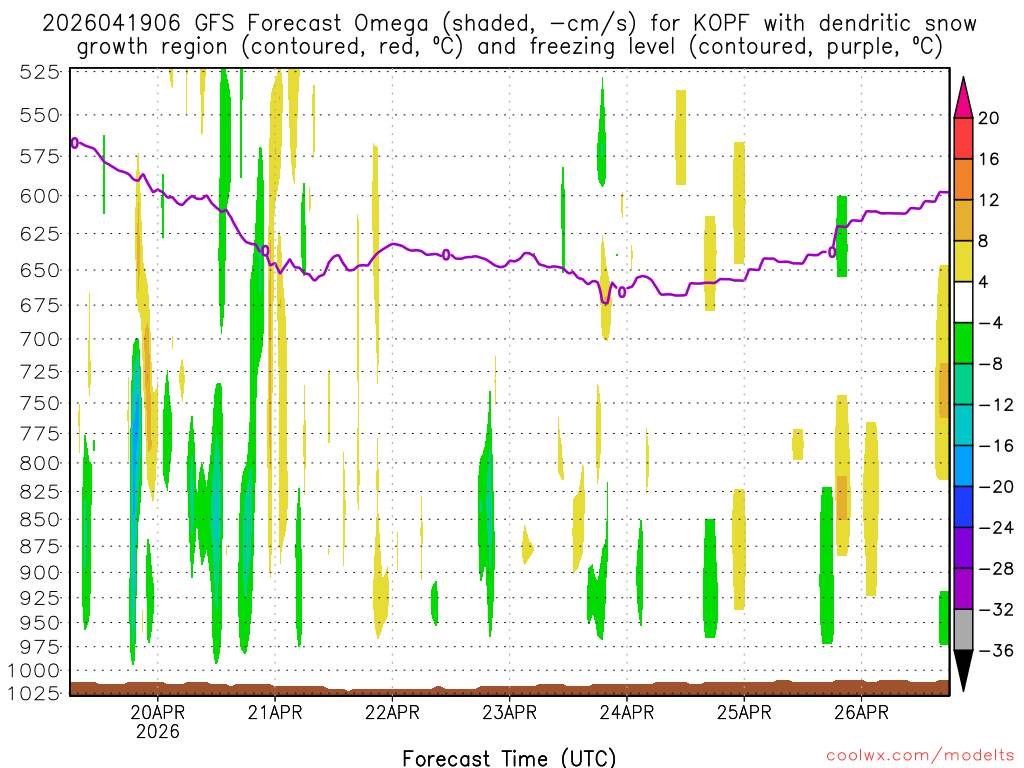The height and width of the screenshot is (768, 1024).
Task: Click the 700 pressure level label
Action: click(x=40, y=339)
